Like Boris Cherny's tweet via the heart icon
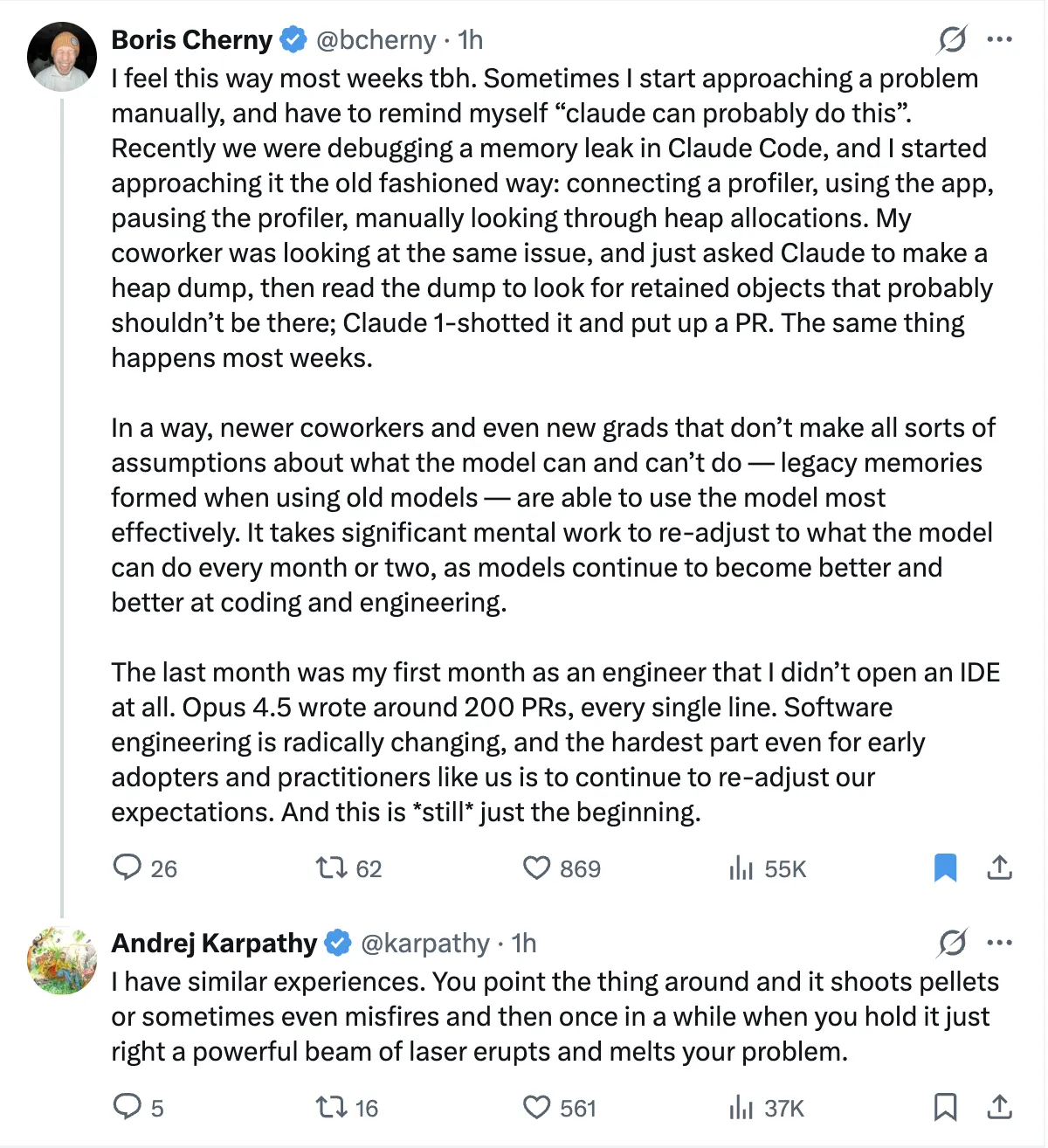Viewport: 1048px width, 1148px height. coord(537,868)
